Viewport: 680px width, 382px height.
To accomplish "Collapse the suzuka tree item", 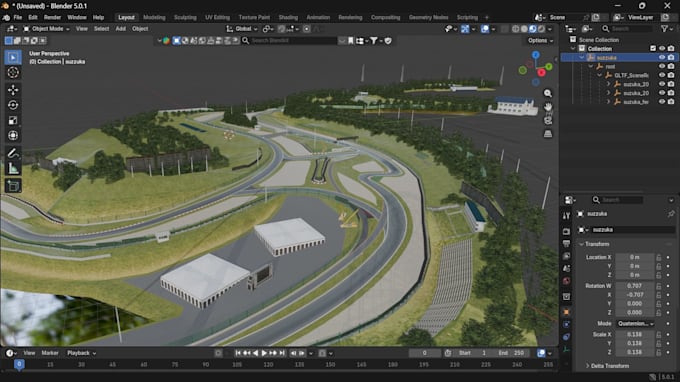I will (582, 58).
